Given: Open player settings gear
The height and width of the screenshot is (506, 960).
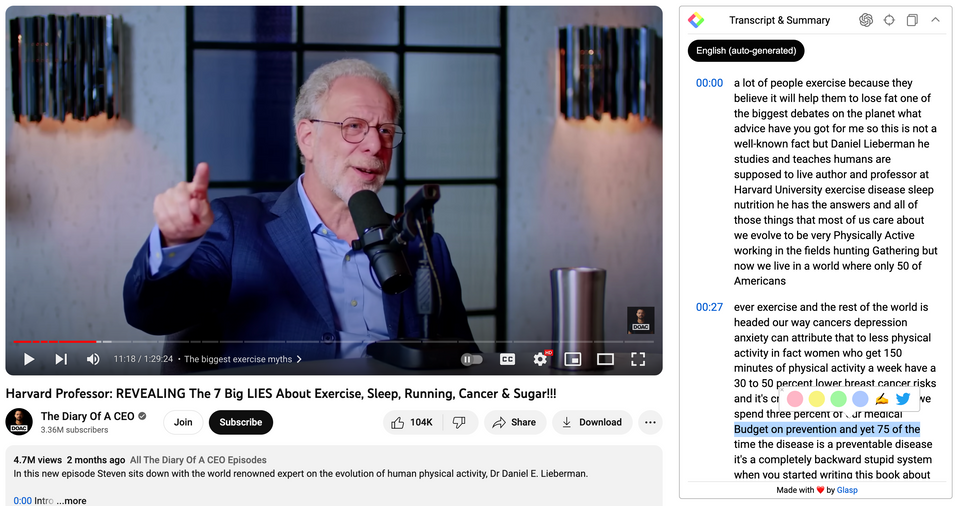Looking at the screenshot, I should [x=541, y=359].
